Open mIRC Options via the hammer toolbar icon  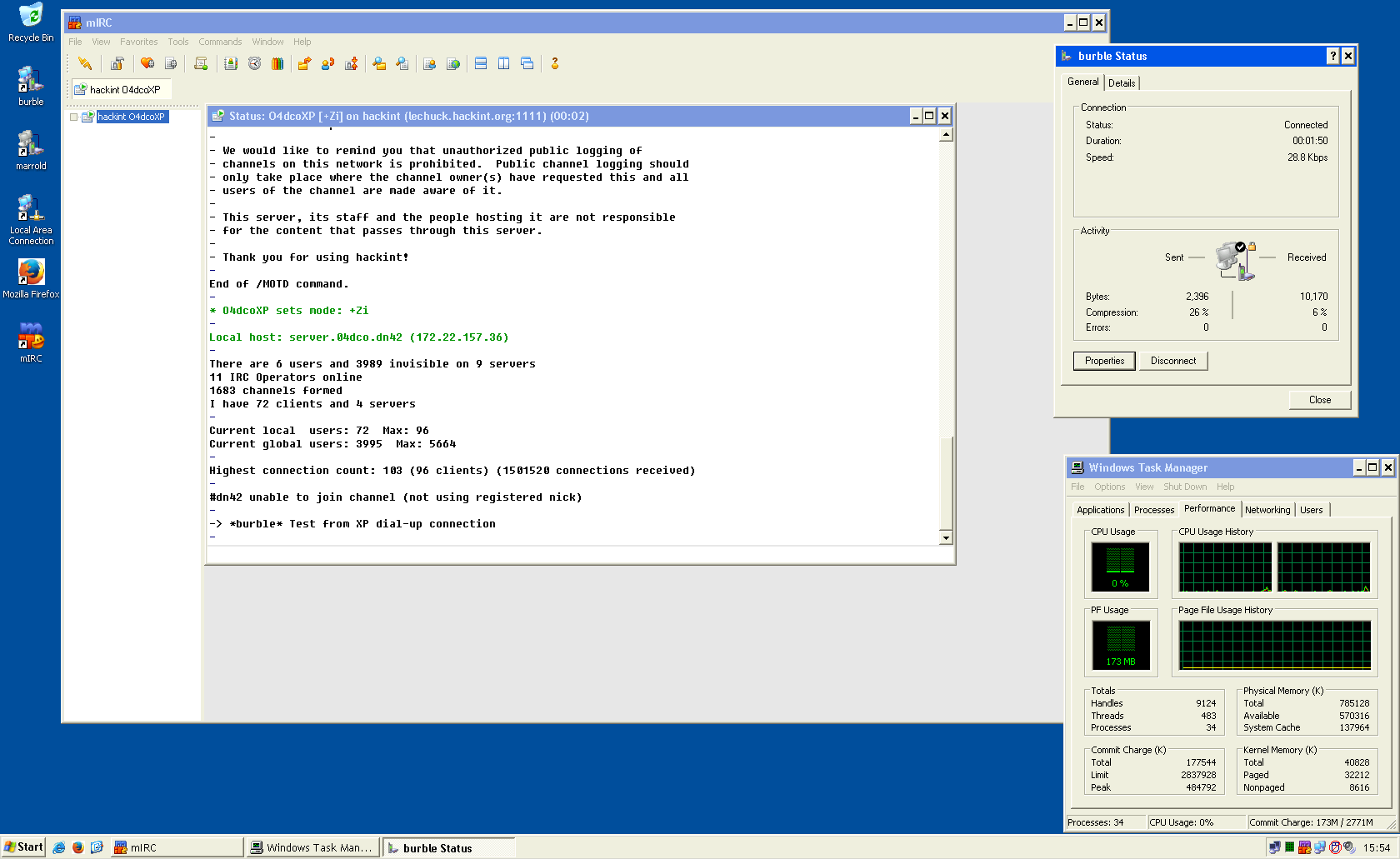click(117, 63)
